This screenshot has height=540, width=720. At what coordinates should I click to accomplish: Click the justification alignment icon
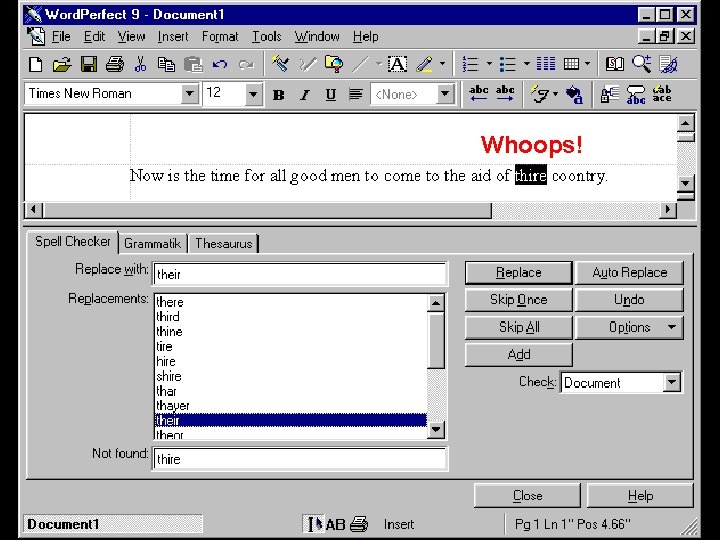coord(355,95)
